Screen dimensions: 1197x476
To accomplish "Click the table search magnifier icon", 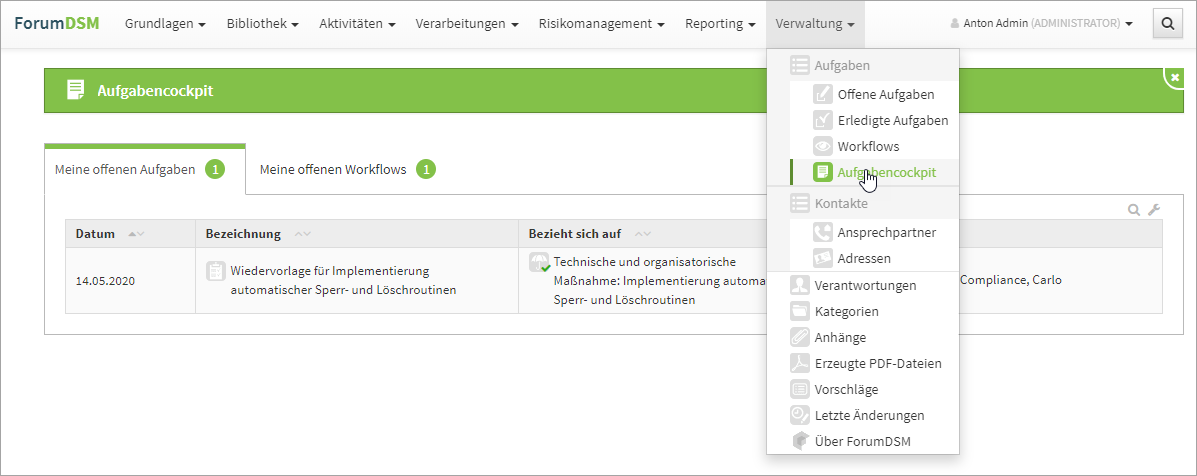I will 1134,210.
